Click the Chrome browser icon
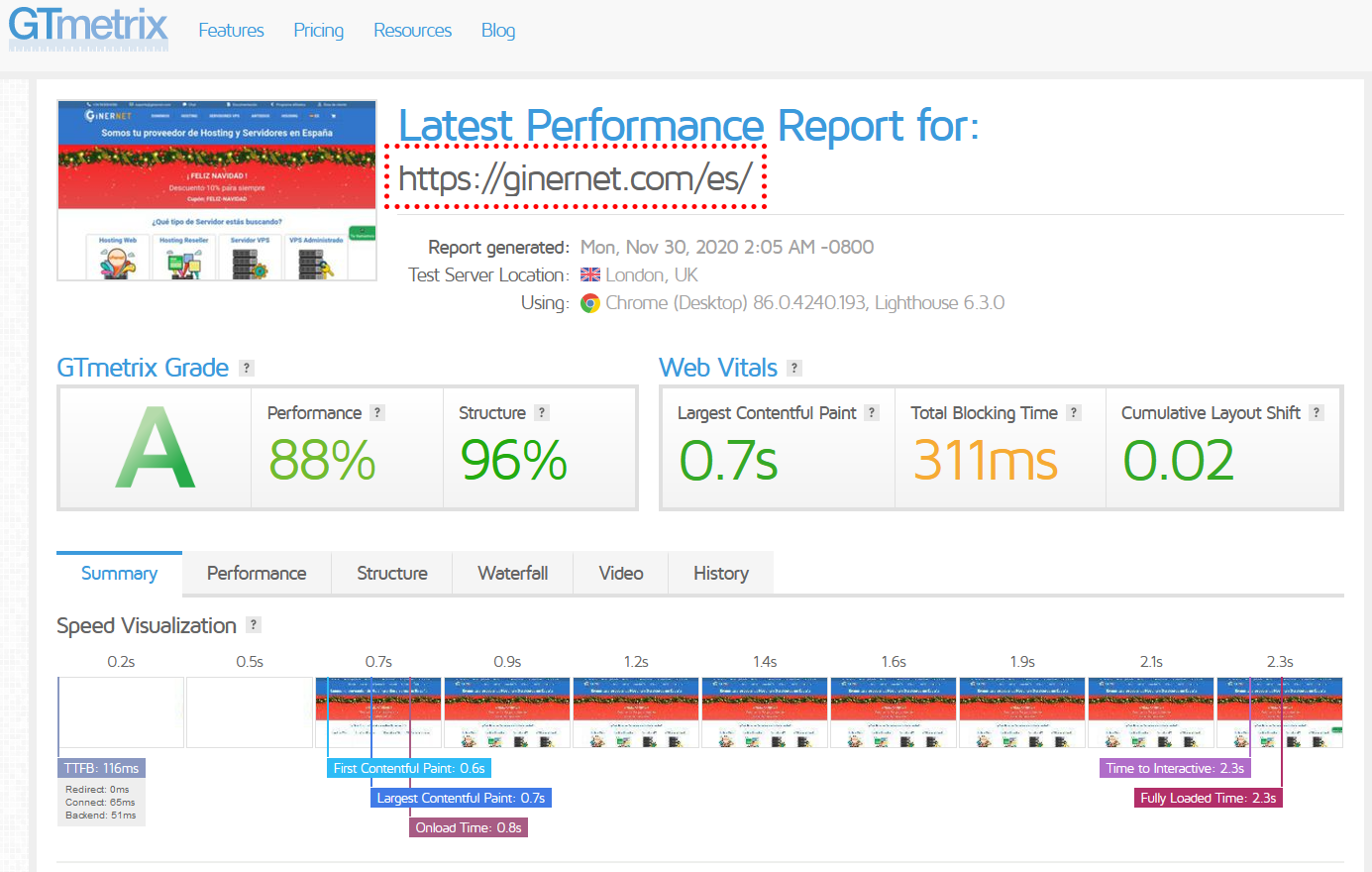The width and height of the screenshot is (1372, 872). [590, 303]
